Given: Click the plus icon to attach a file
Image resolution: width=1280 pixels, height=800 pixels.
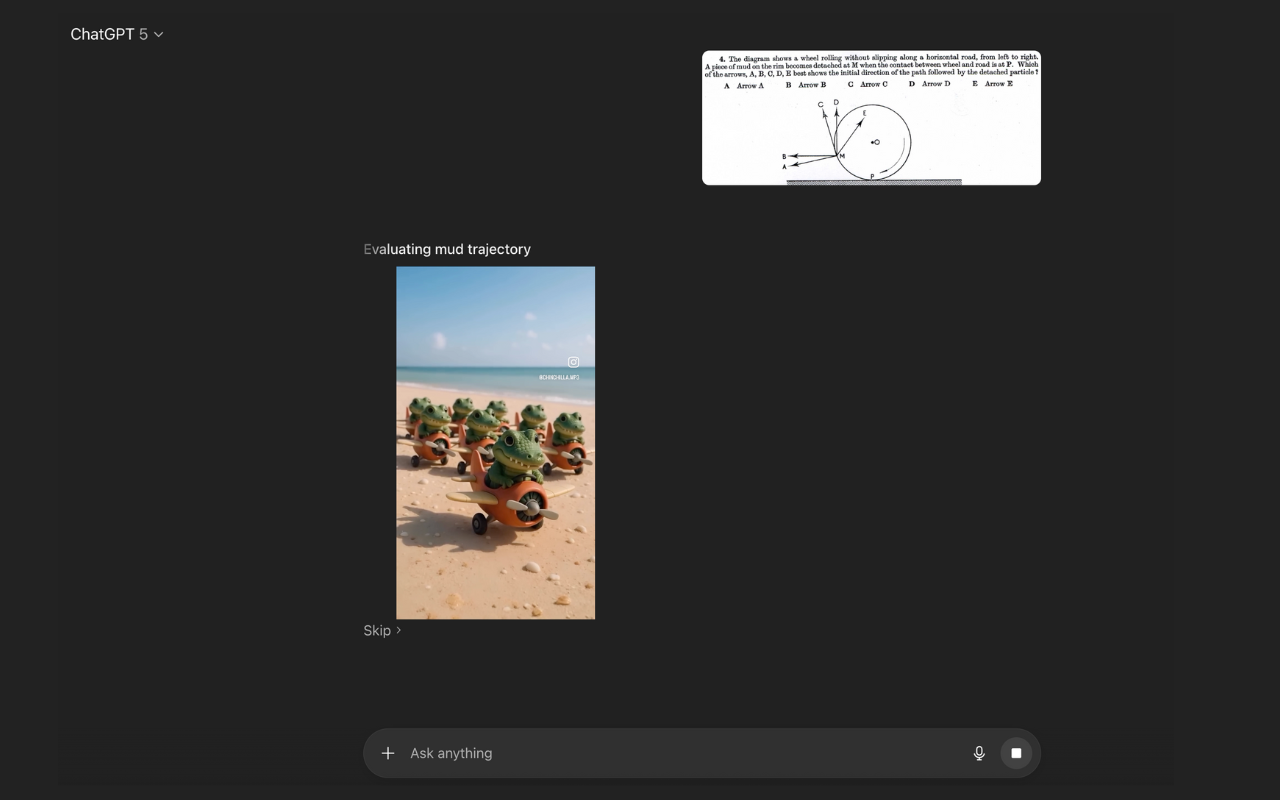Looking at the screenshot, I should [x=388, y=753].
